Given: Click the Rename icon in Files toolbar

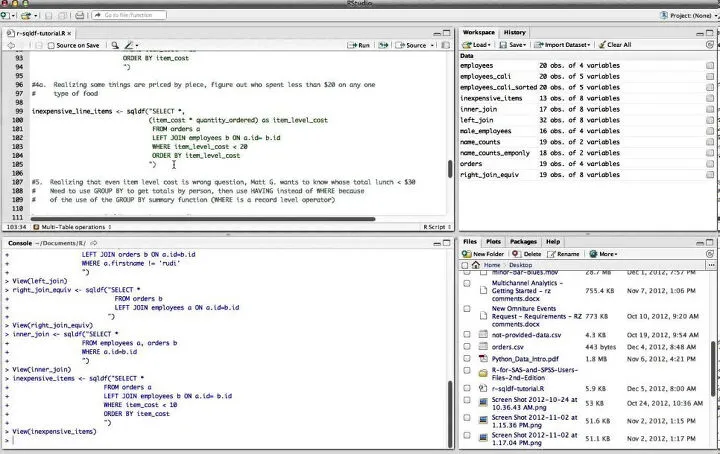Looking at the screenshot, I should (x=551, y=253).
